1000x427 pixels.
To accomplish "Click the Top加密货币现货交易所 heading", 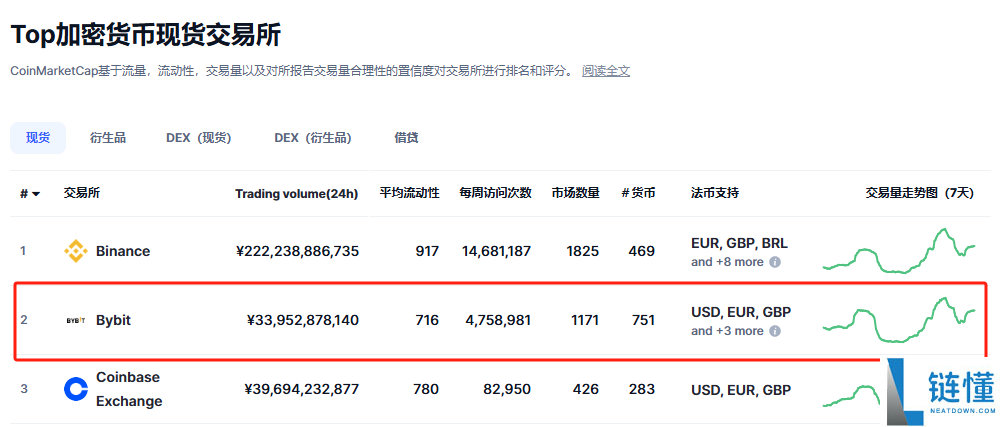I will tap(146, 34).
